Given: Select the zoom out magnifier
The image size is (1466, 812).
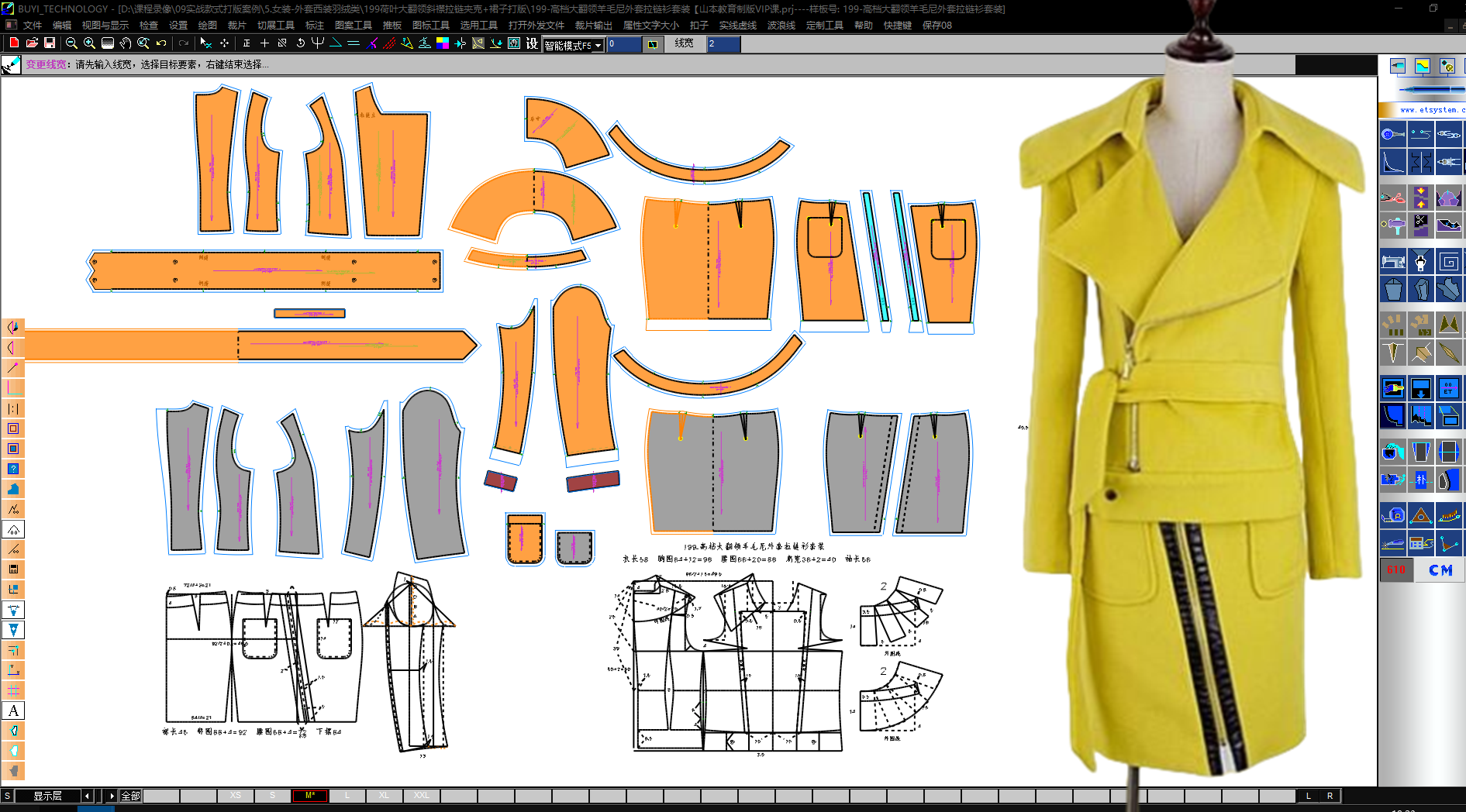Looking at the screenshot, I should pos(71,43).
